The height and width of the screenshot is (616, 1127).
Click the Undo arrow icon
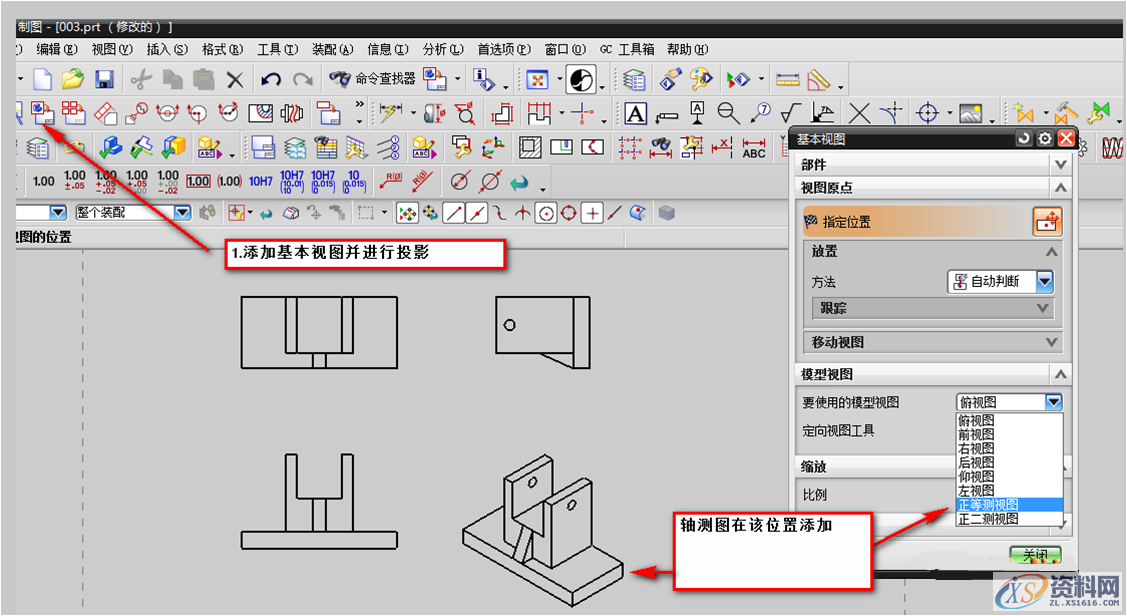(x=272, y=79)
